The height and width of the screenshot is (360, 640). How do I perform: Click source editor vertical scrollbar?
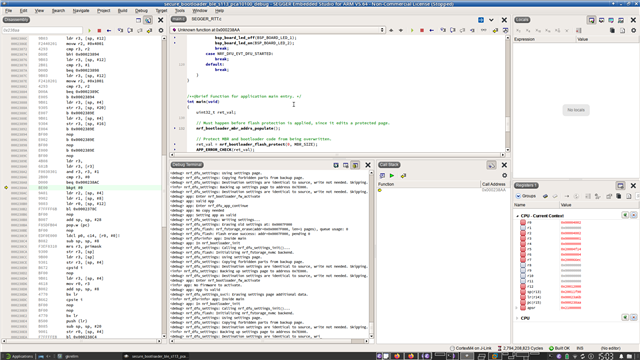click(508, 93)
